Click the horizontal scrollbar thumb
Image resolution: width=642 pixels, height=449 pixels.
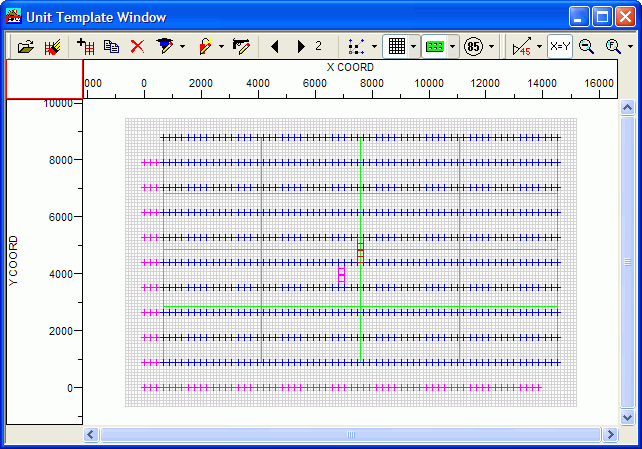(x=350, y=434)
